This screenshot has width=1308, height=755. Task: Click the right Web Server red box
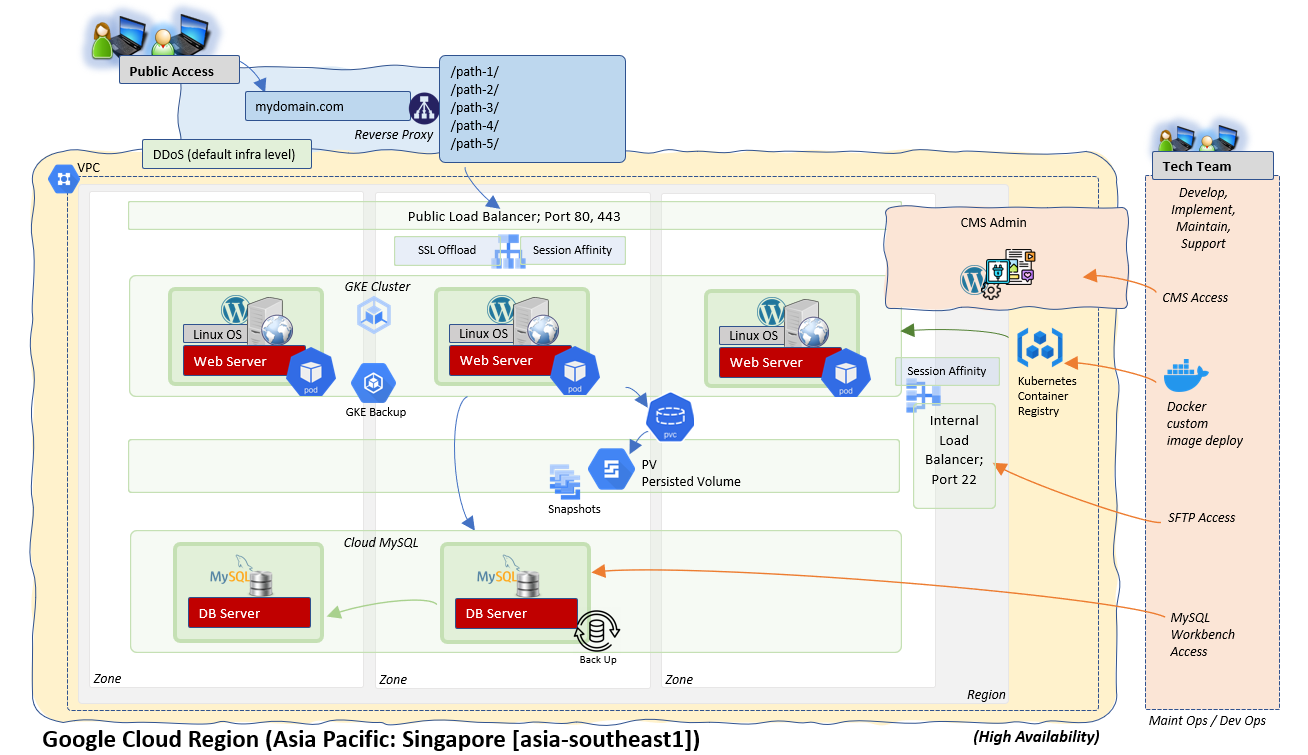780,362
